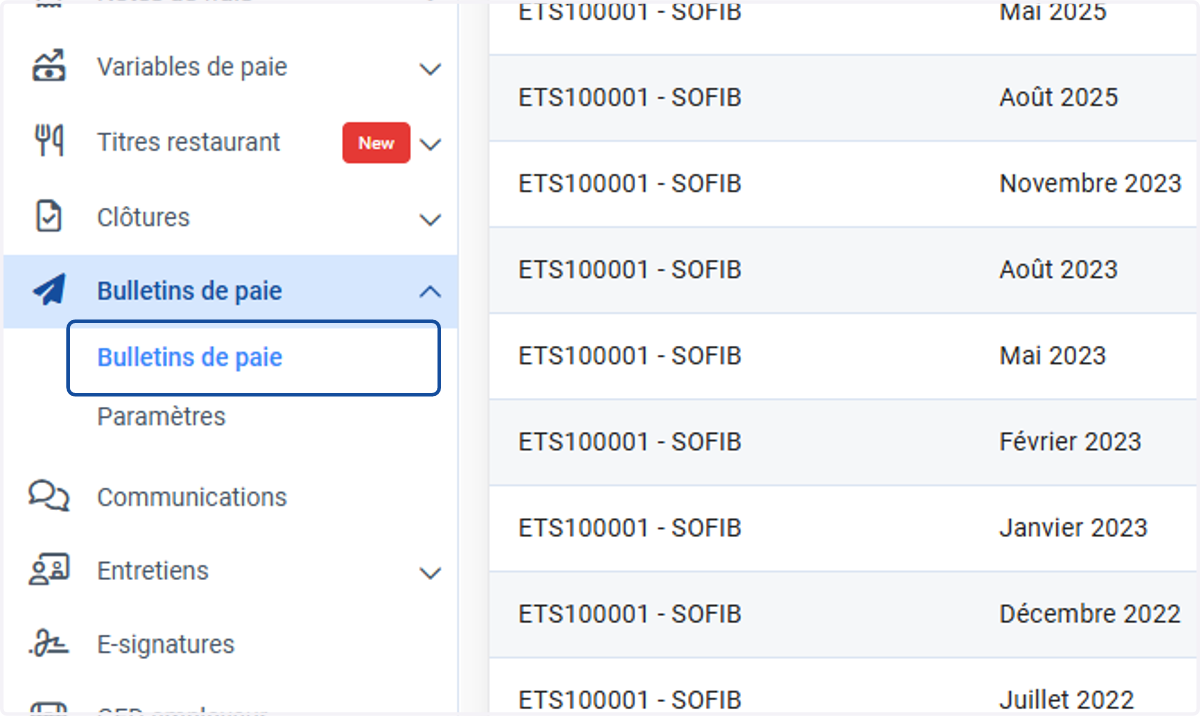Select the ETS100001 - SOFIB row for Février 2023
The image size is (1200, 716).
pos(844,442)
